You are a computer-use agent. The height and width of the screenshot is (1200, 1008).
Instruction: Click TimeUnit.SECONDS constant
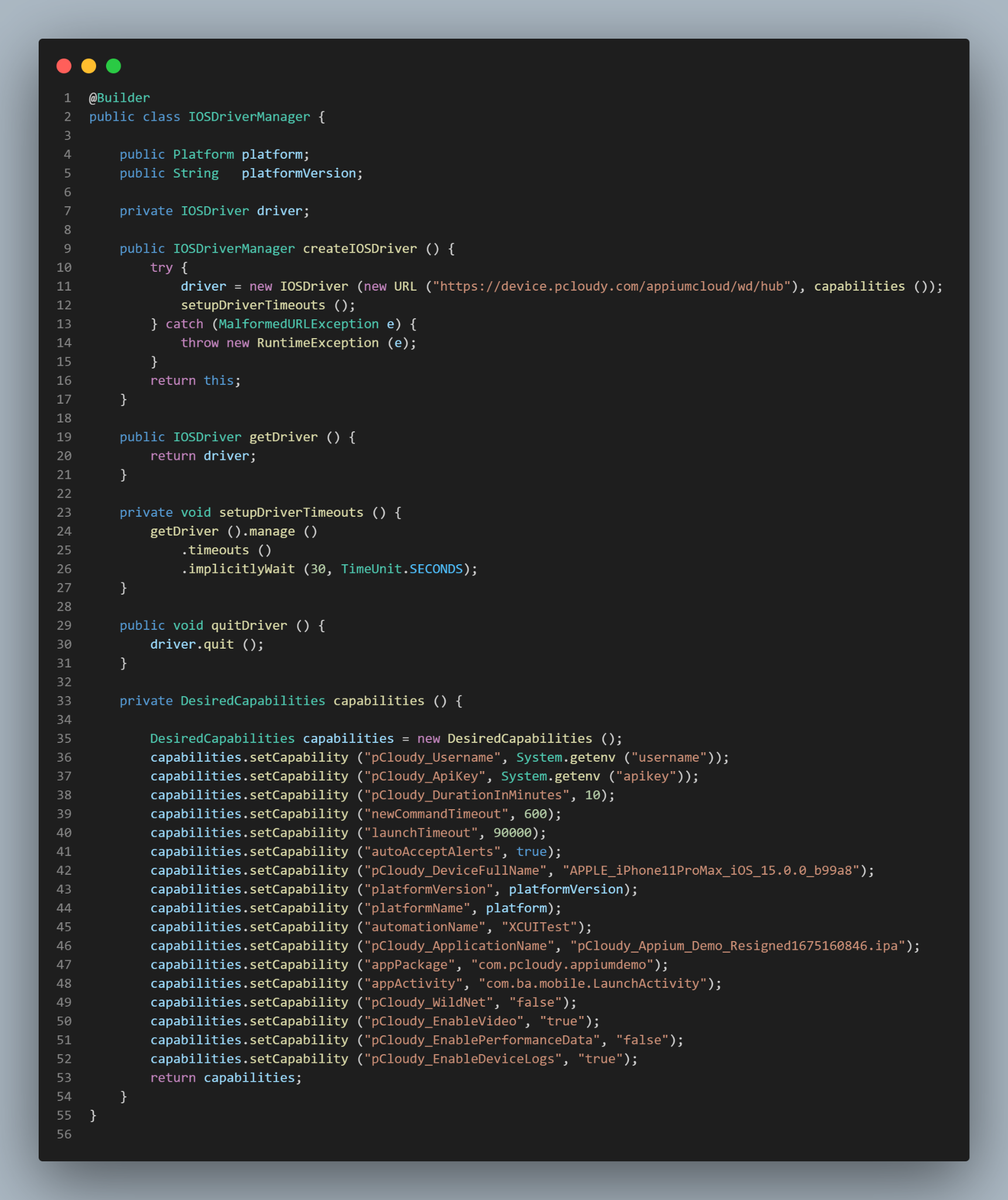point(402,569)
